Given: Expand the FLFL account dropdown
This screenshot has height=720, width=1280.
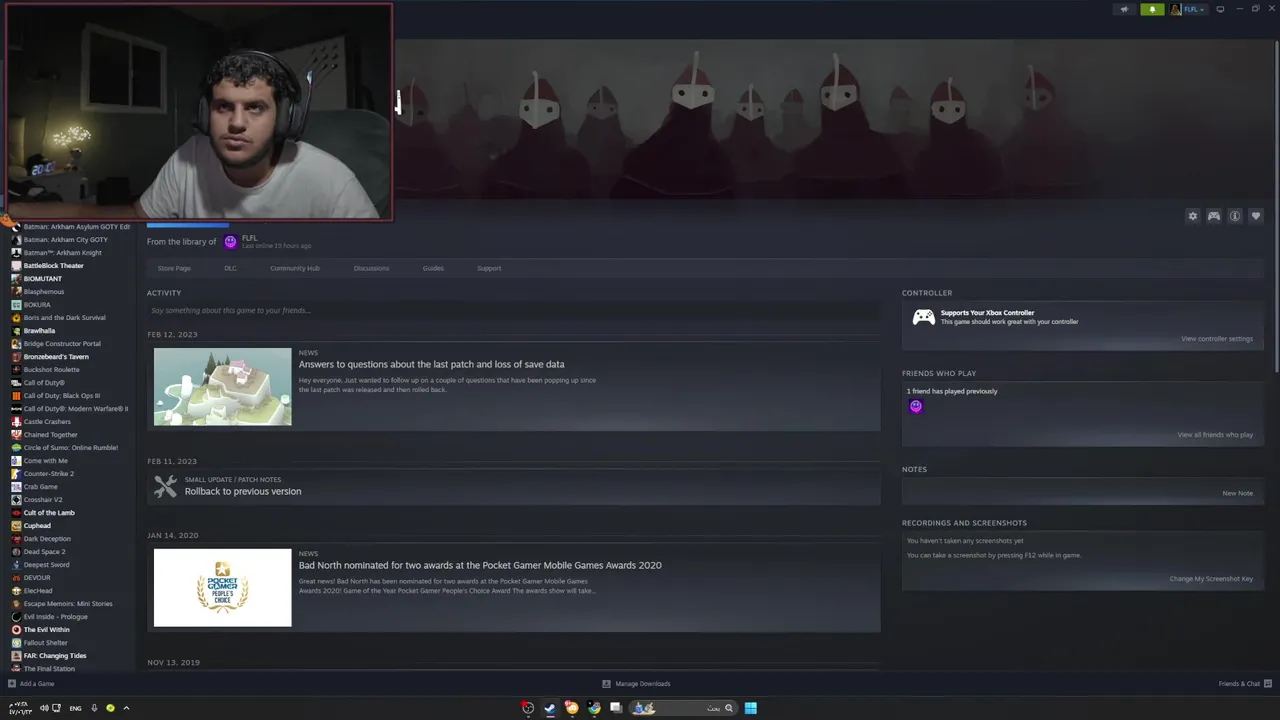Looking at the screenshot, I should (1188, 9).
